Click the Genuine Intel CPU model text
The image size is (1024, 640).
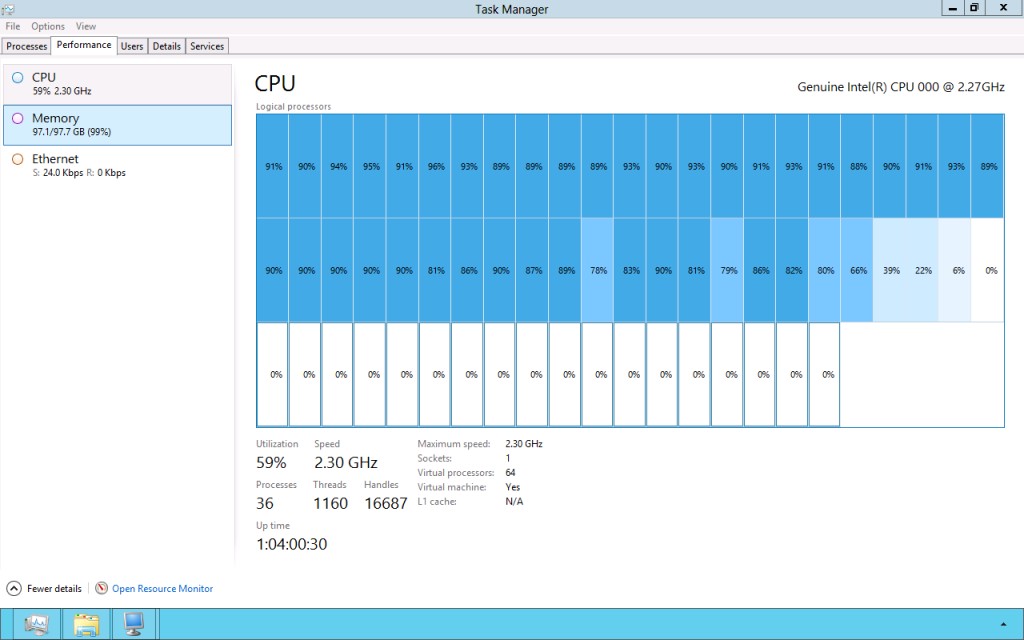coord(901,87)
